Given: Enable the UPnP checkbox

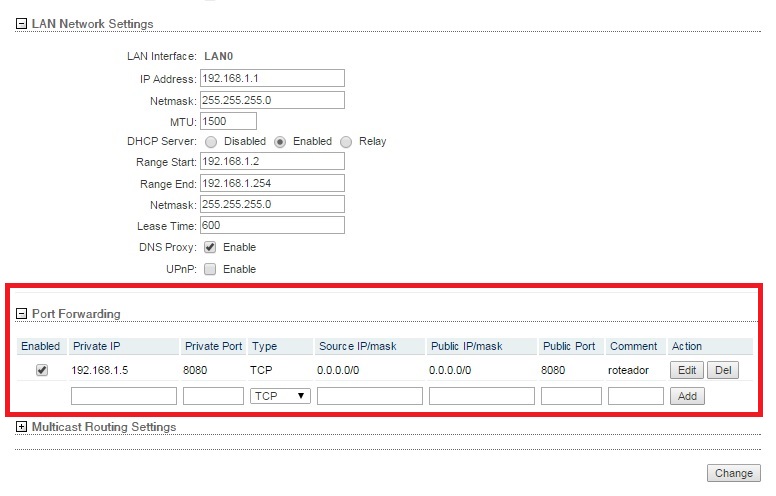Looking at the screenshot, I should (x=210, y=269).
